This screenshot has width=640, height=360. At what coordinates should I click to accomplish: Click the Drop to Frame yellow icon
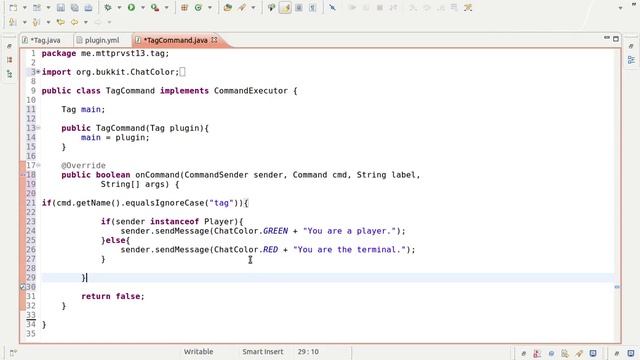468,7
